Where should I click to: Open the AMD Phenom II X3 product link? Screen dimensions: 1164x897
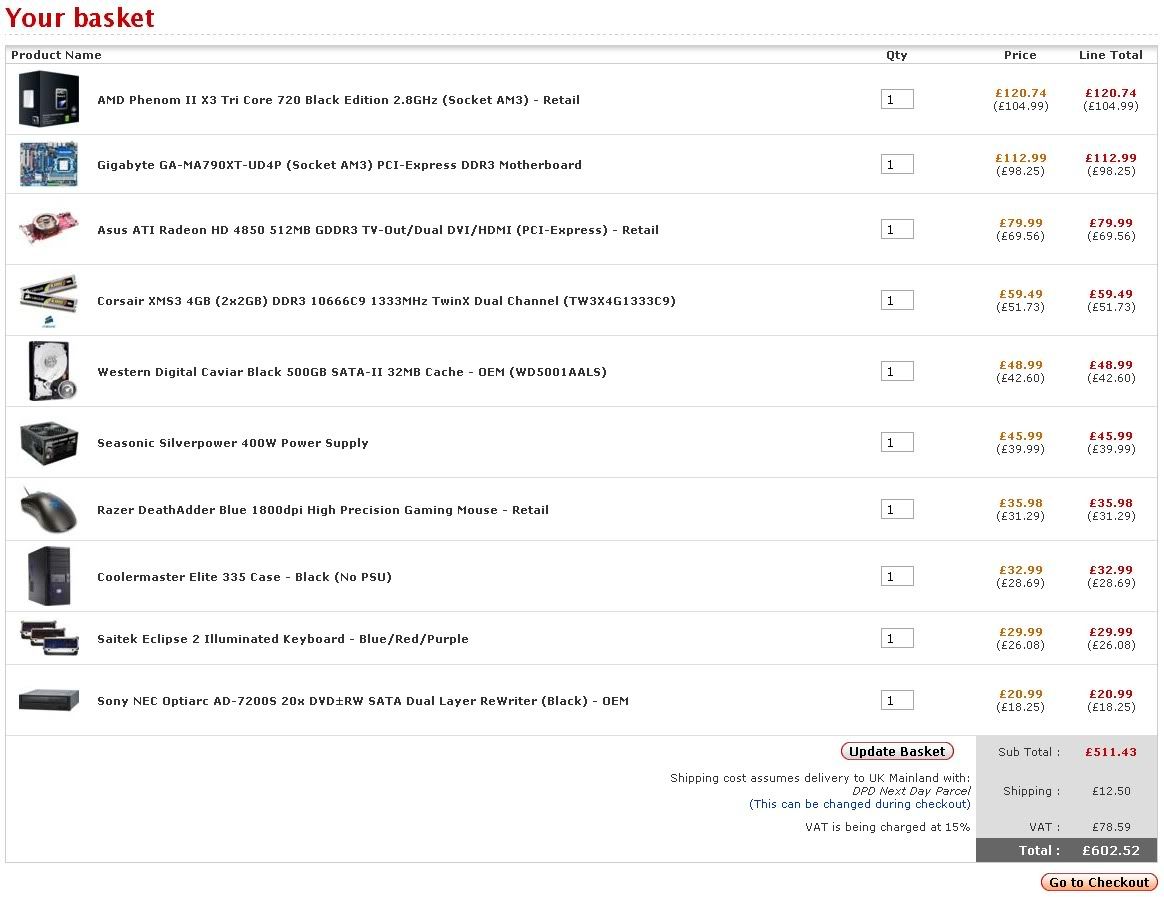339,100
